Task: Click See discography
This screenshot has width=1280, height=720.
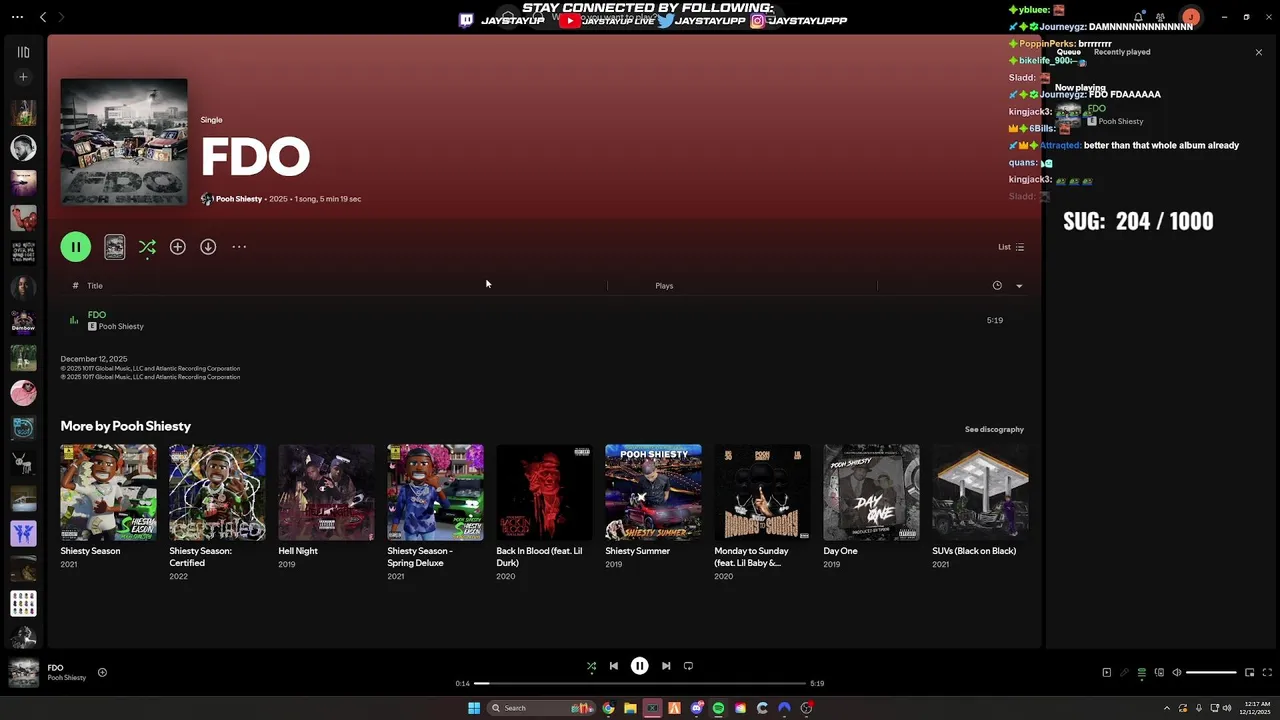Action: coord(994,430)
